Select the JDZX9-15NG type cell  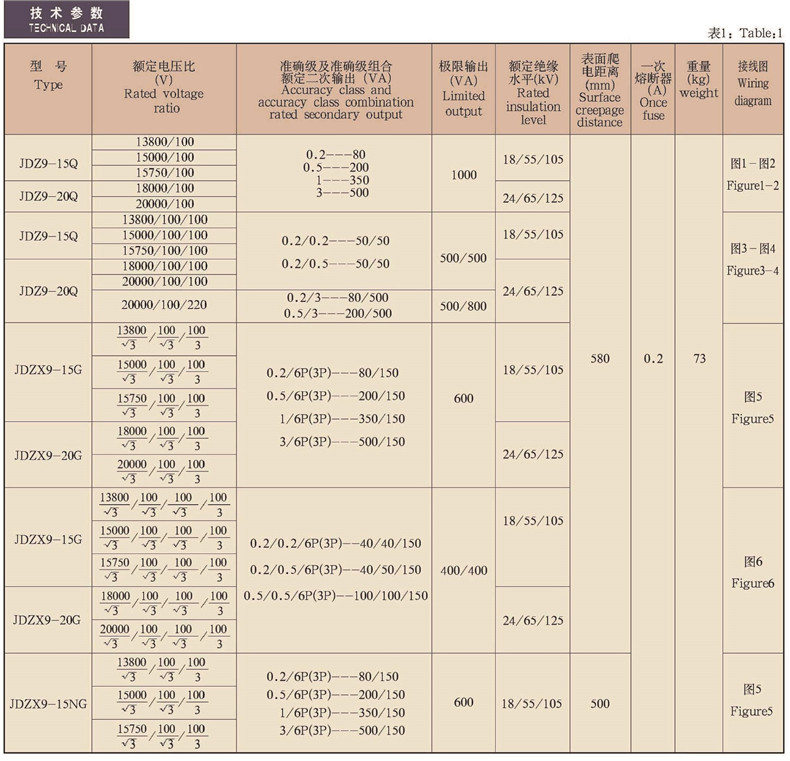(48, 703)
